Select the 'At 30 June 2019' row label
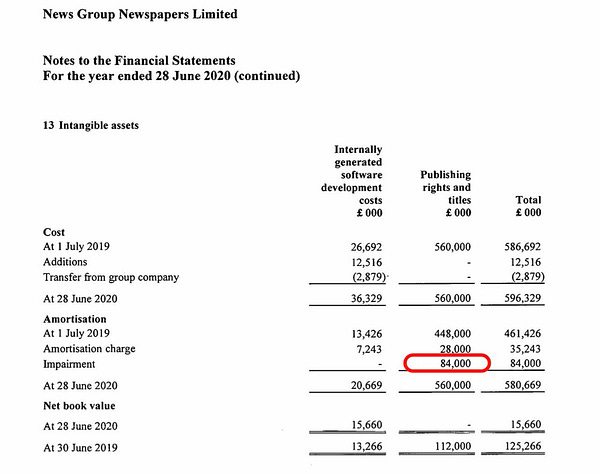Viewport: 600px width, 474px height. click(80, 448)
